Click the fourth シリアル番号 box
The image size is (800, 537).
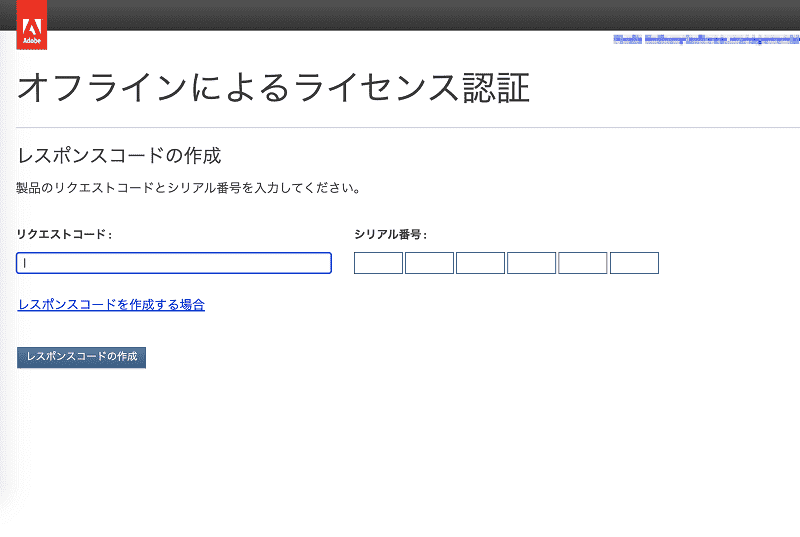(x=532, y=263)
